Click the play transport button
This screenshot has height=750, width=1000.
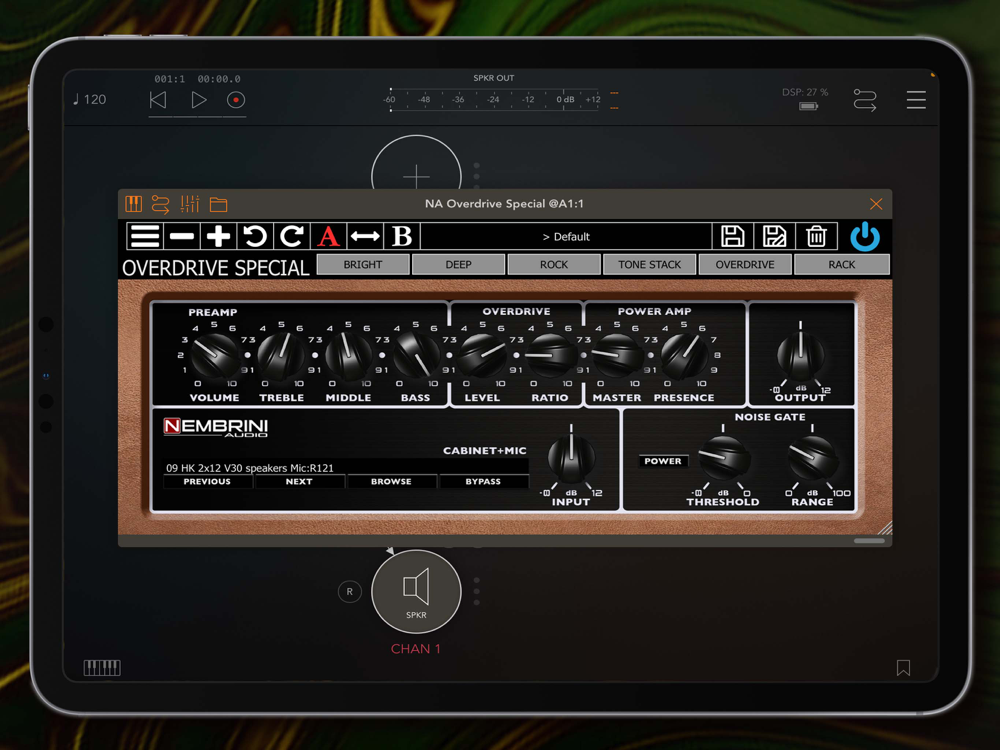click(198, 100)
